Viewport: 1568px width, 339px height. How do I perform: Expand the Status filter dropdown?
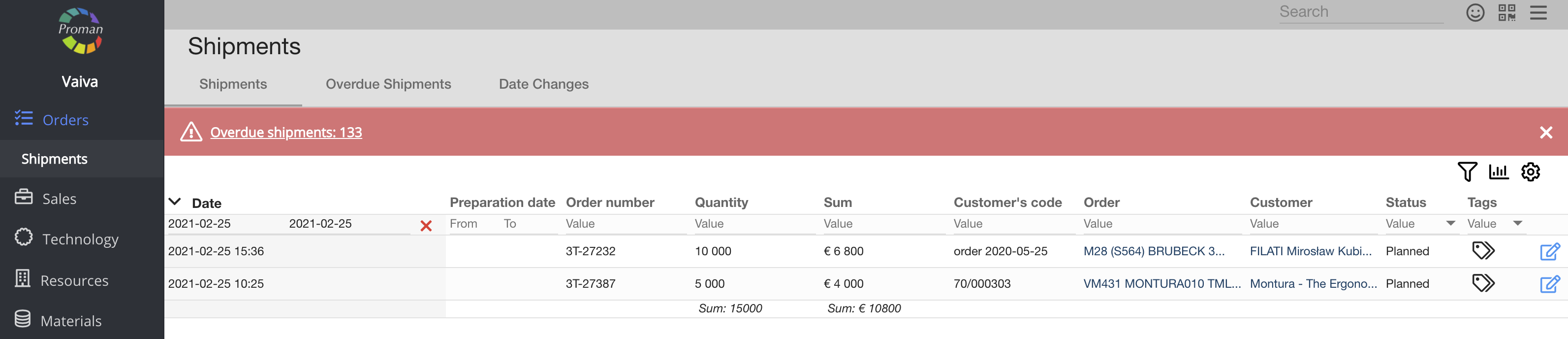1450,224
